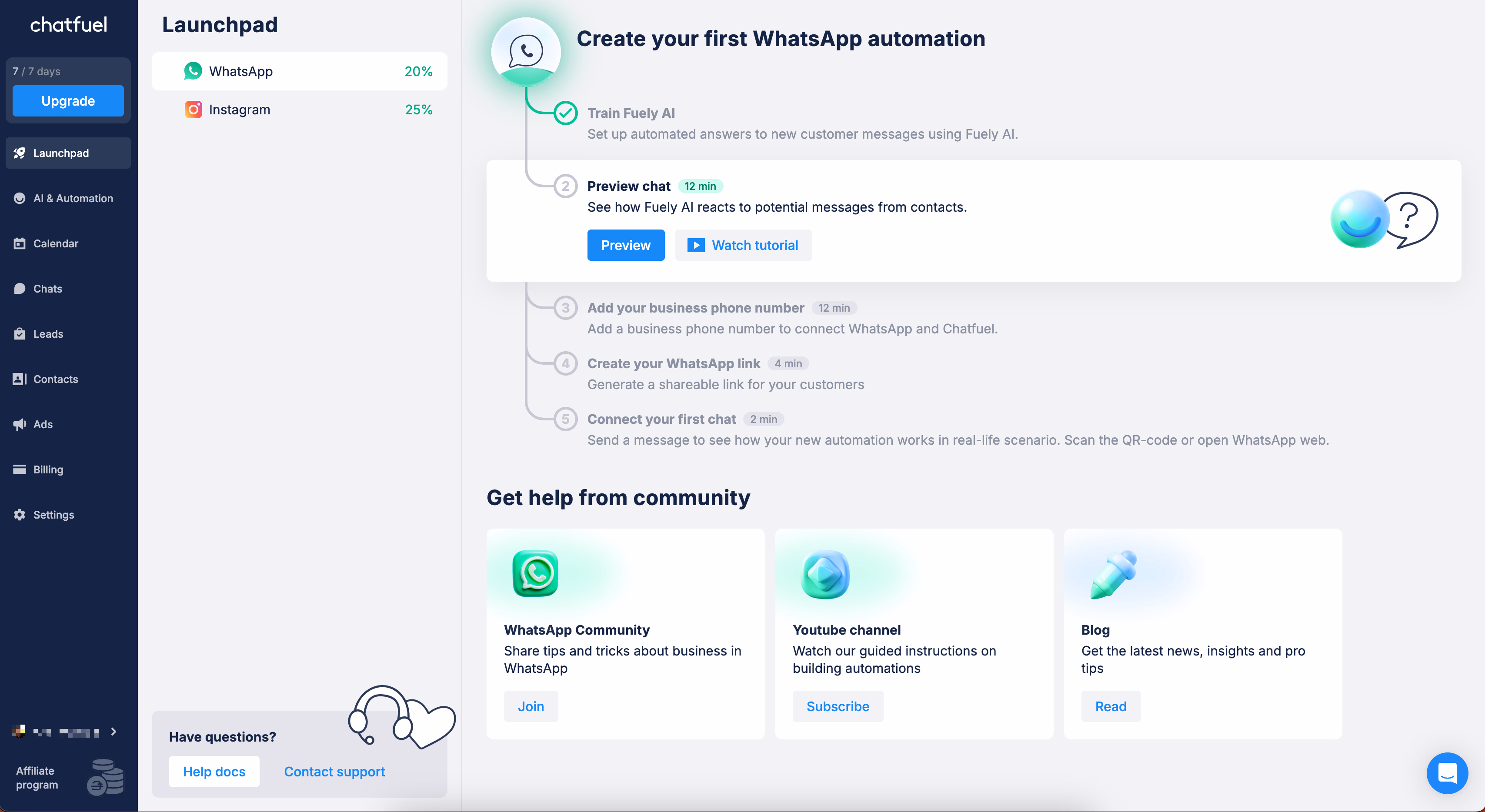Click the Upgrade button

coord(68,101)
